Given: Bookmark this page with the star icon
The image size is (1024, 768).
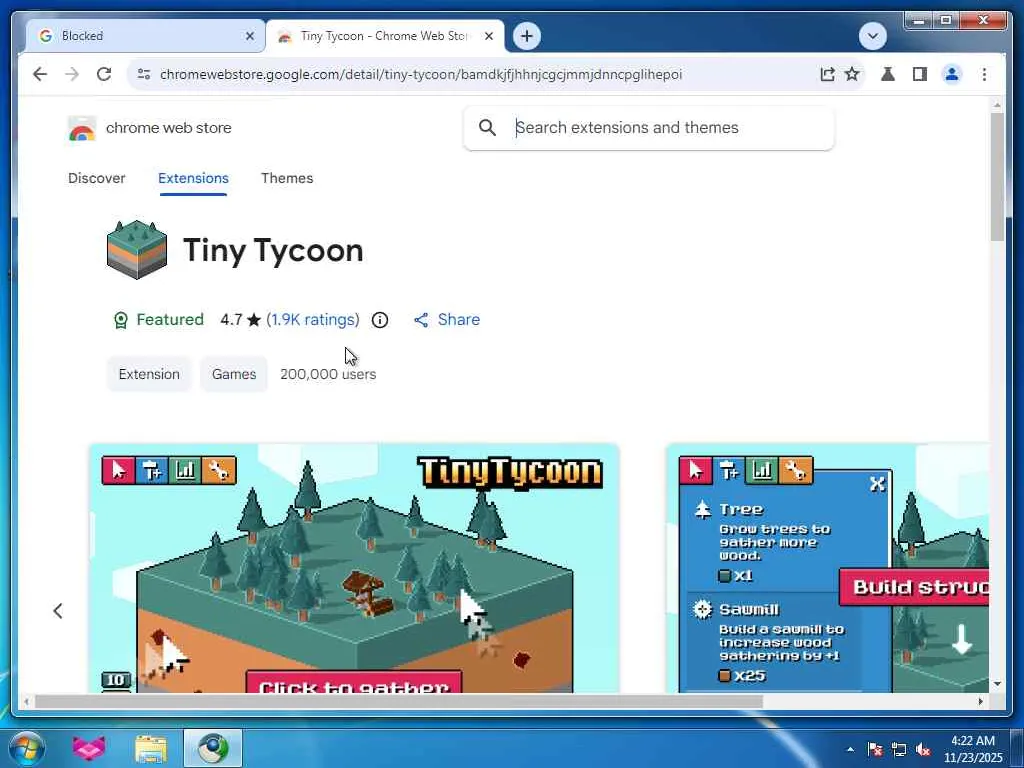Looking at the screenshot, I should (x=852, y=74).
